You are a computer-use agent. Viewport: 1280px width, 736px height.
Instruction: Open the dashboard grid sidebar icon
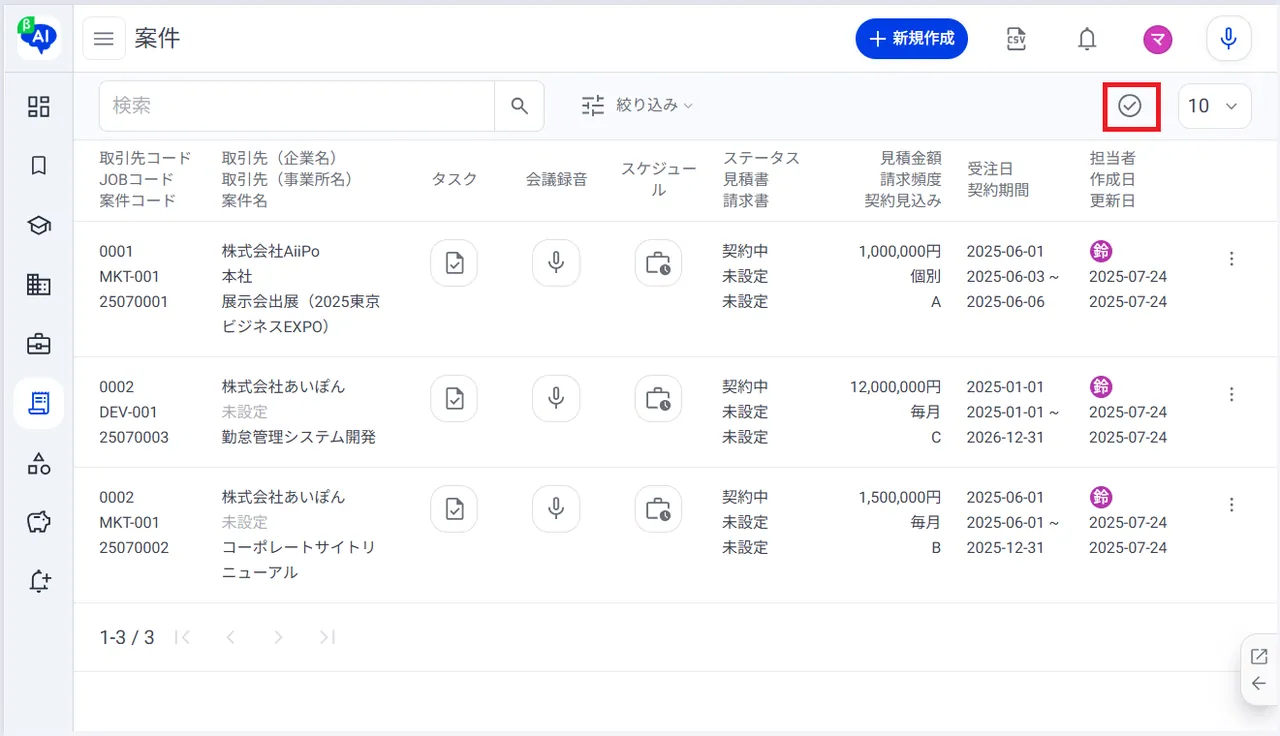[39, 106]
